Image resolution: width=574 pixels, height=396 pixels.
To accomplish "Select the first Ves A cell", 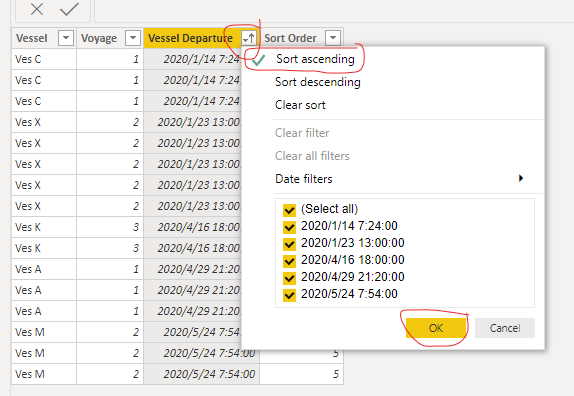I will click(x=44, y=269).
